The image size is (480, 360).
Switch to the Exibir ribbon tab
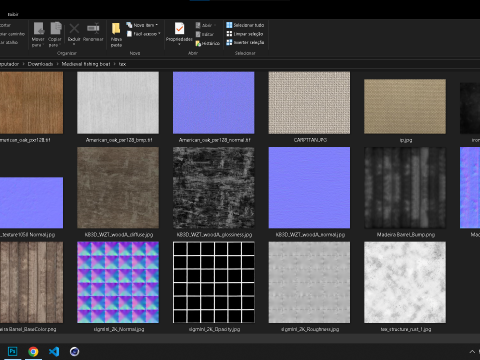[13, 14]
